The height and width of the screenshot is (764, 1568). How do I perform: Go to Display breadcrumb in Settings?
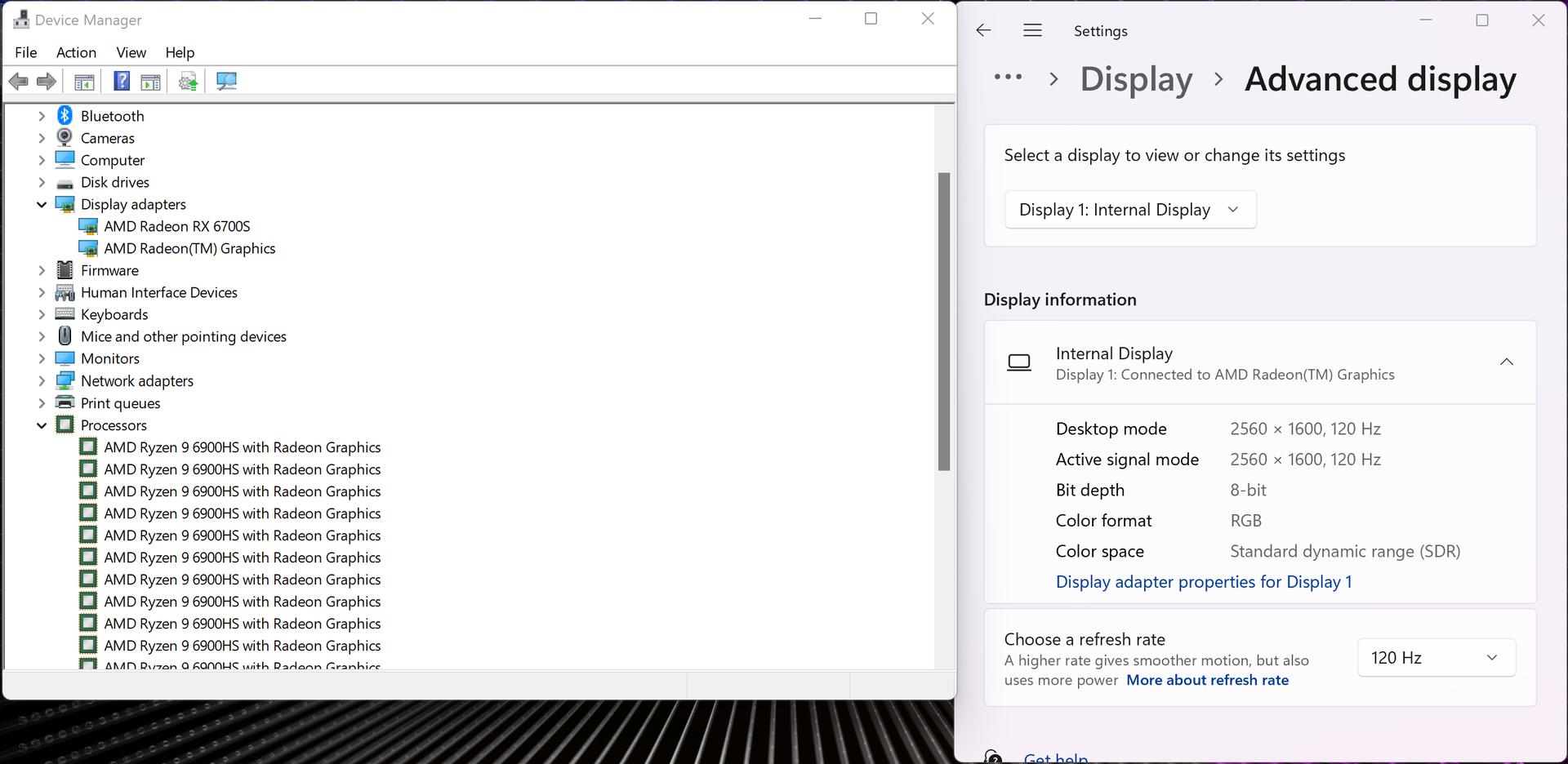1136,79
